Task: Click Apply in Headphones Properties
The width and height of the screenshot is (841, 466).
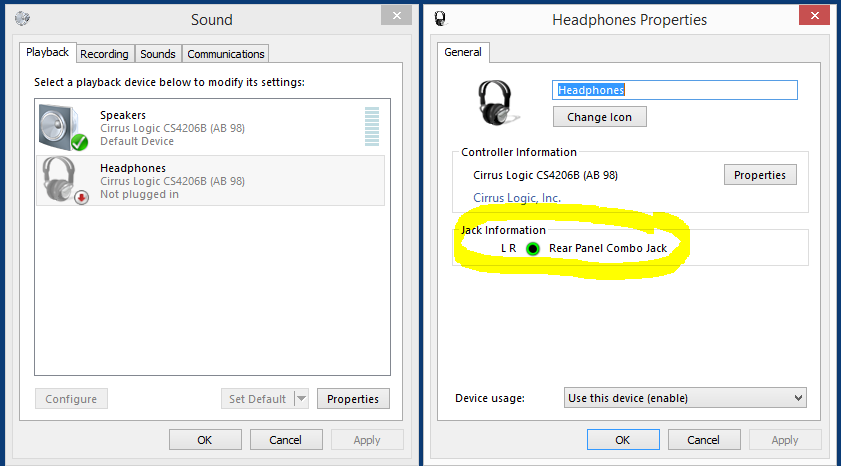Action: click(x=785, y=440)
